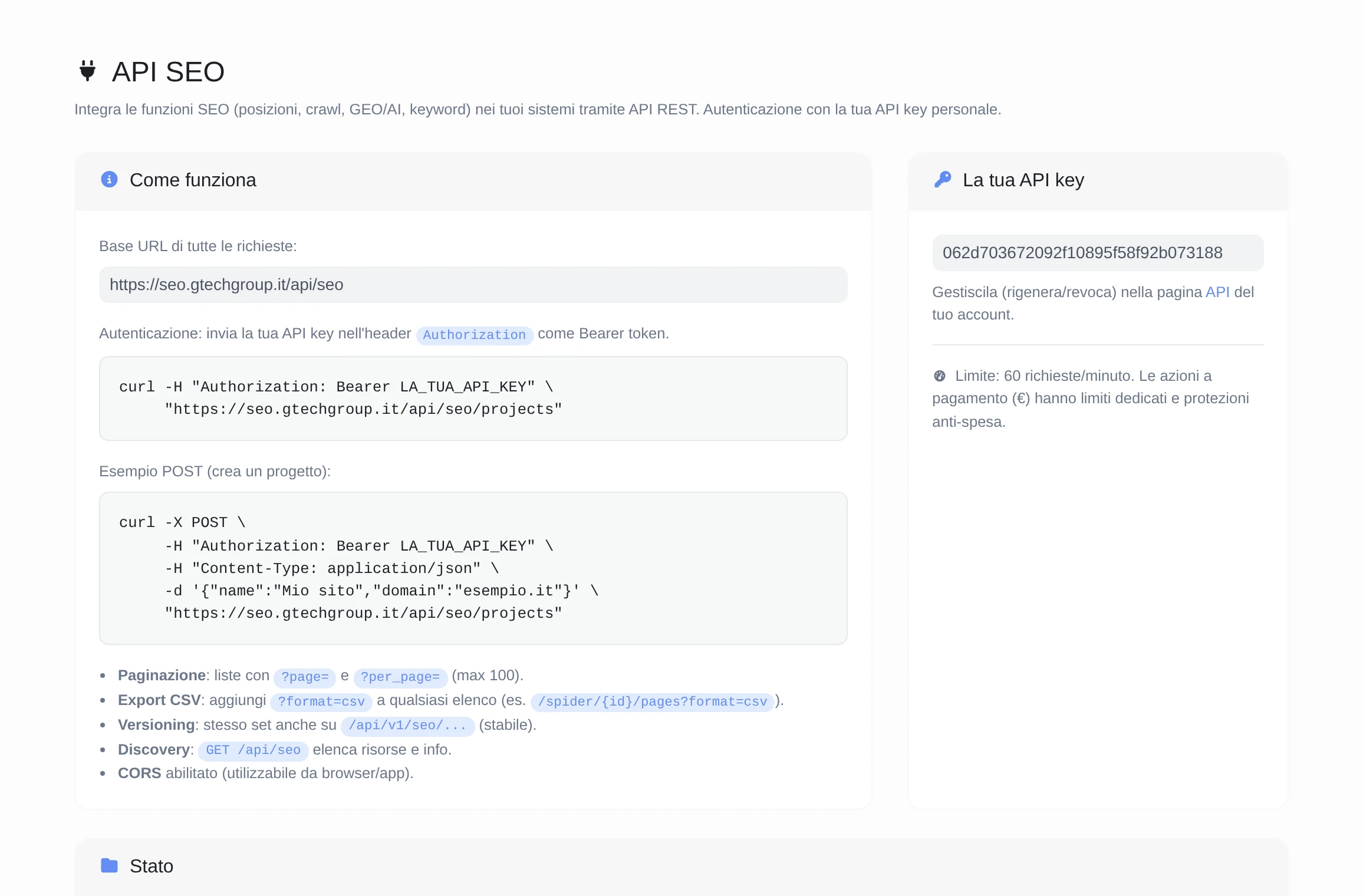
Task: Click the Base URL di tutte le richieste label
Action: click(198, 246)
